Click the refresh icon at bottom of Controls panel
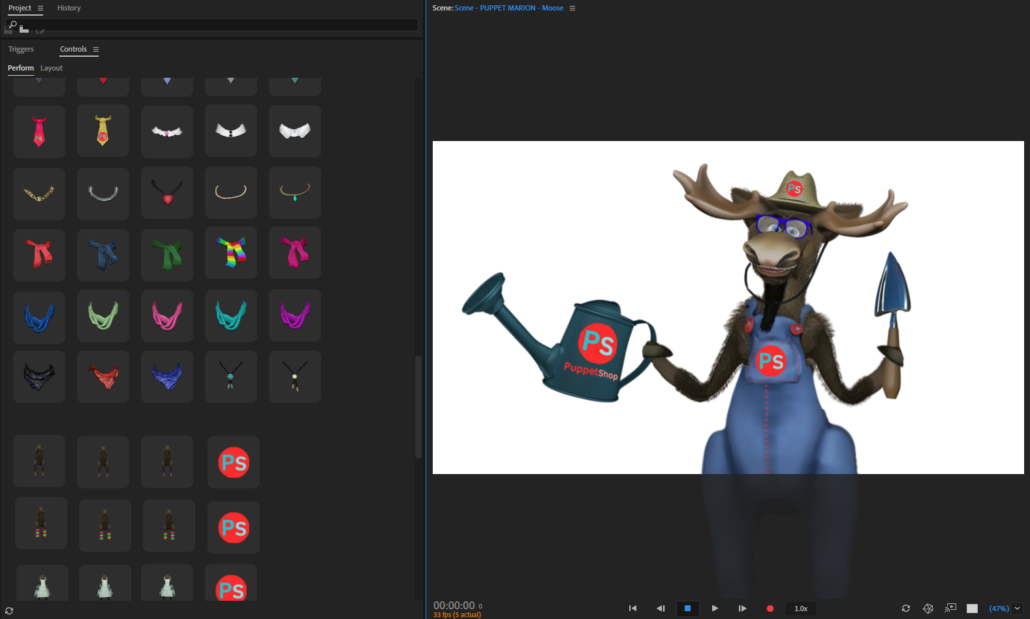 pyautogui.click(x=9, y=610)
